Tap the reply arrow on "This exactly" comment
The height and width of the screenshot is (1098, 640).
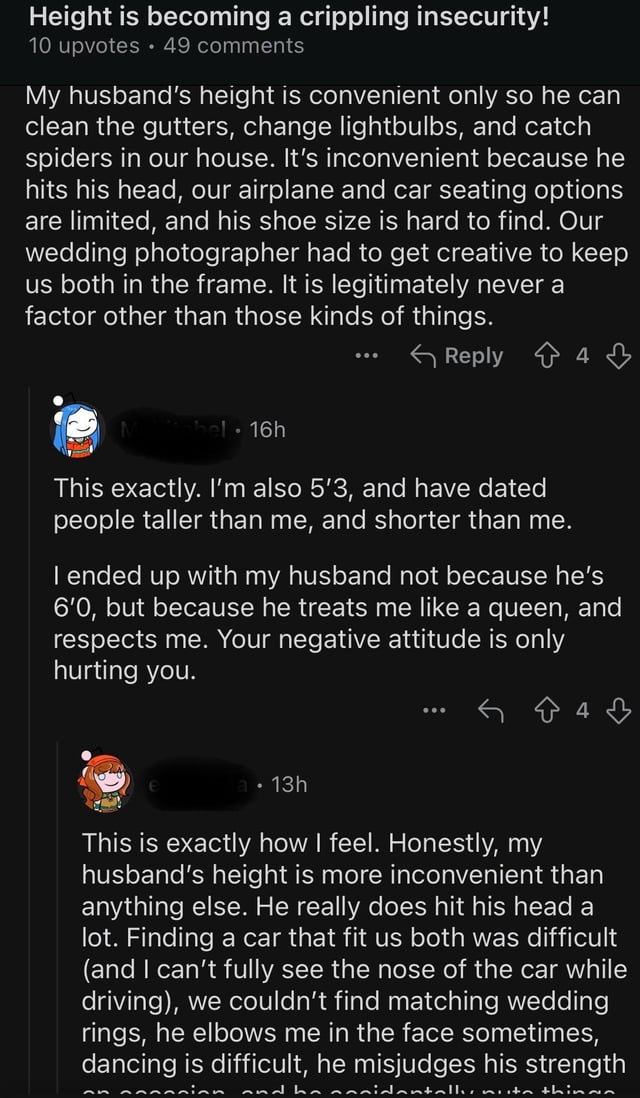(x=492, y=712)
